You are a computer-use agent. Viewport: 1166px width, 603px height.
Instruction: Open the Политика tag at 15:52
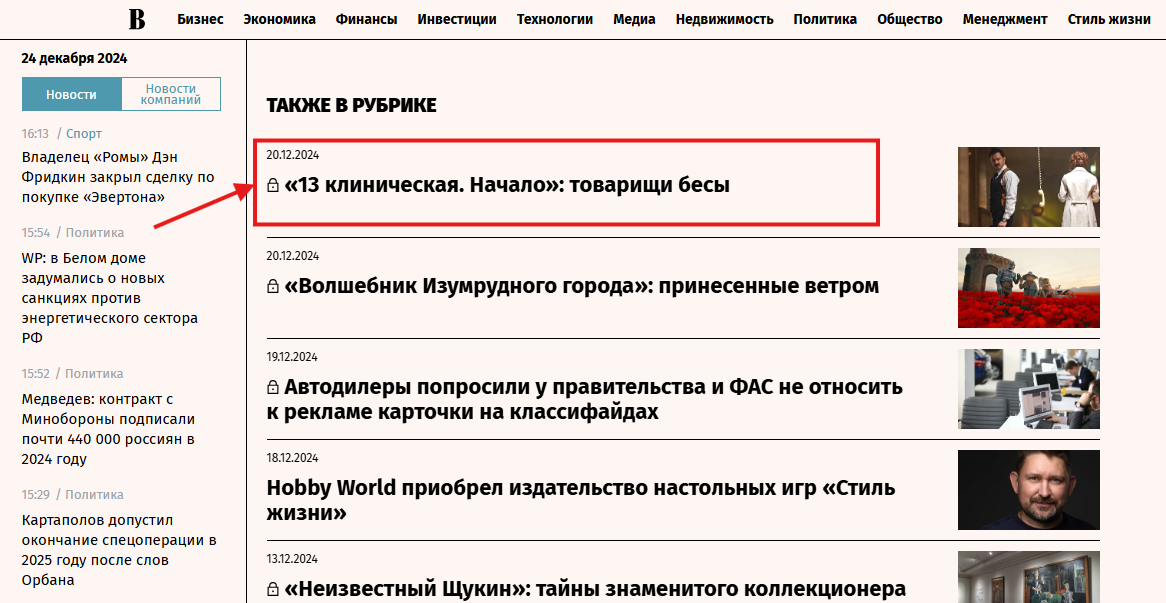[94, 374]
